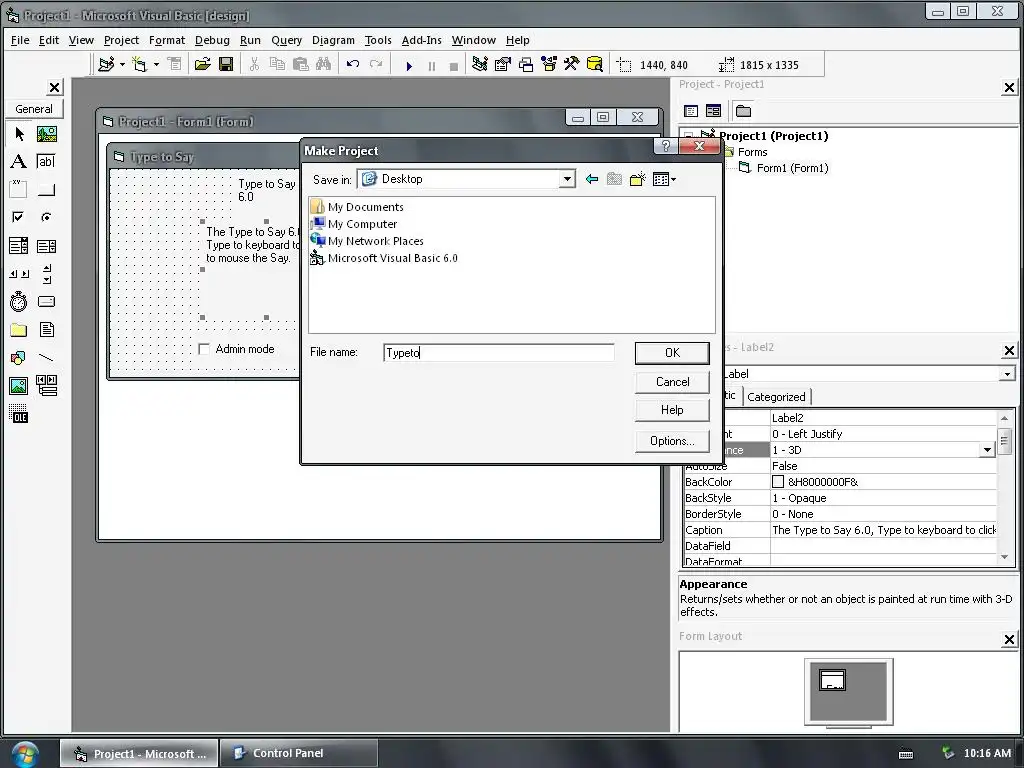This screenshot has height=768, width=1024.
Task: Select the CheckBox control in the toolbox
Action: [x=19, y=217]
